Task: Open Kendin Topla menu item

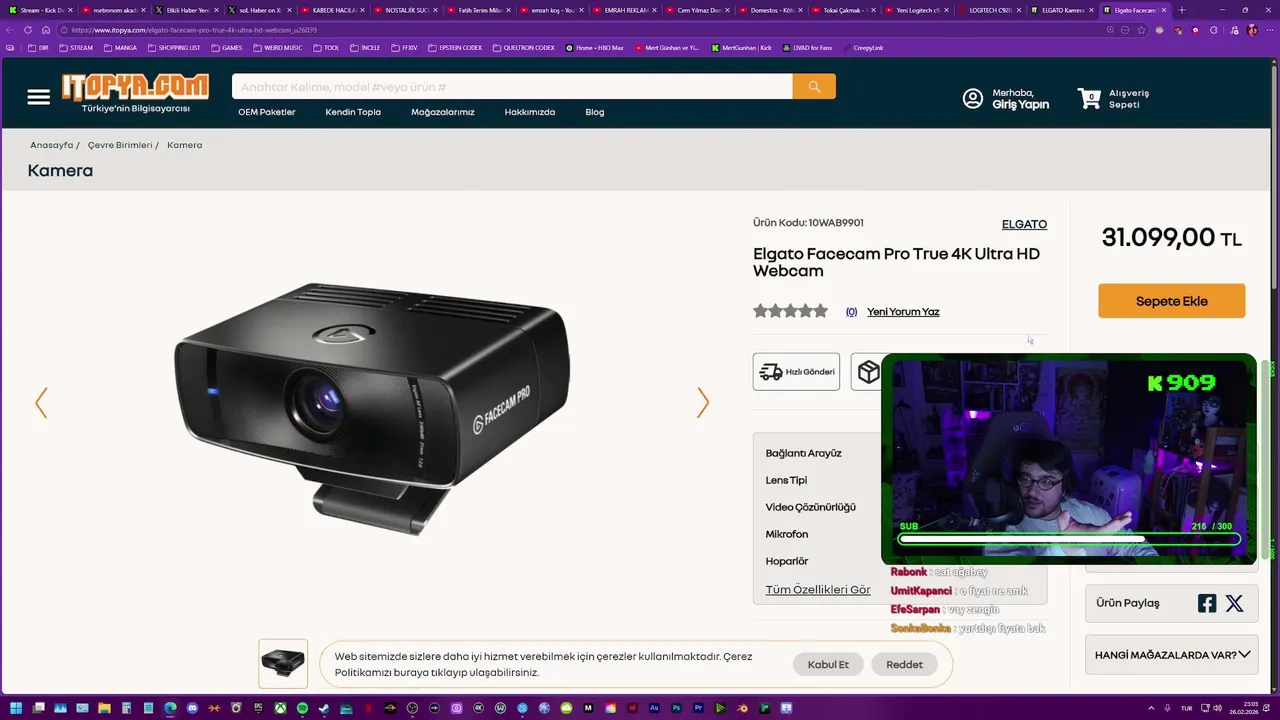Action: (353, 112)
